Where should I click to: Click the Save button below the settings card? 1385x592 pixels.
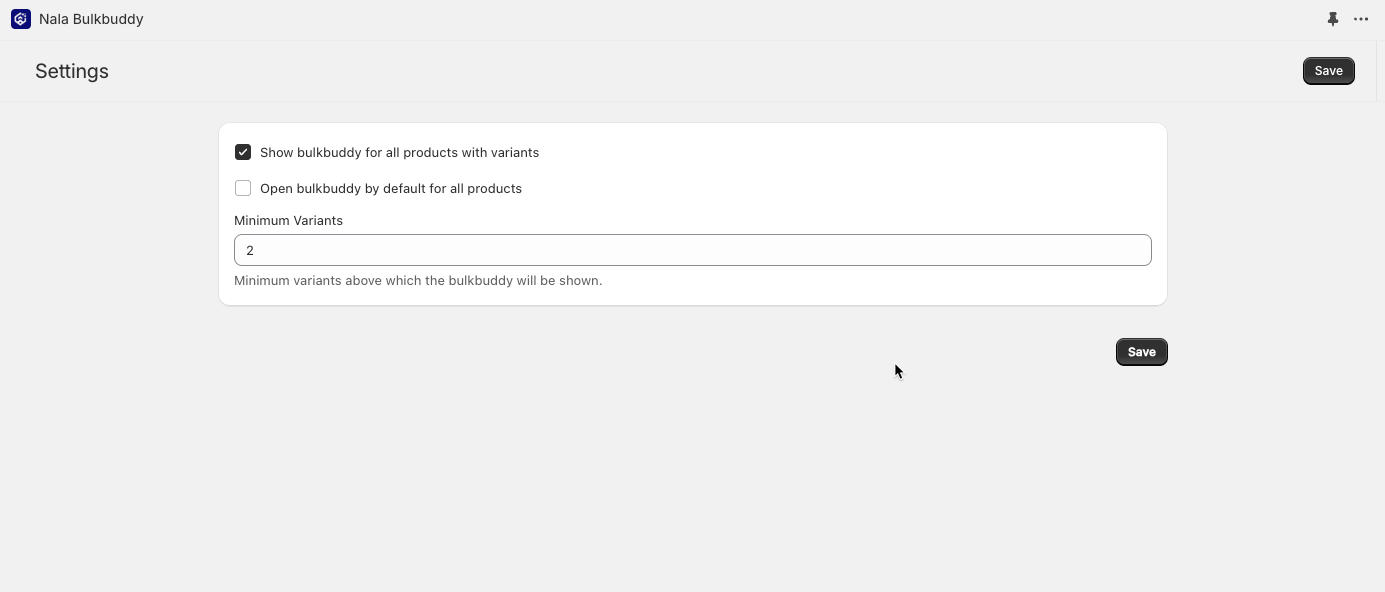coord(1141,352)
